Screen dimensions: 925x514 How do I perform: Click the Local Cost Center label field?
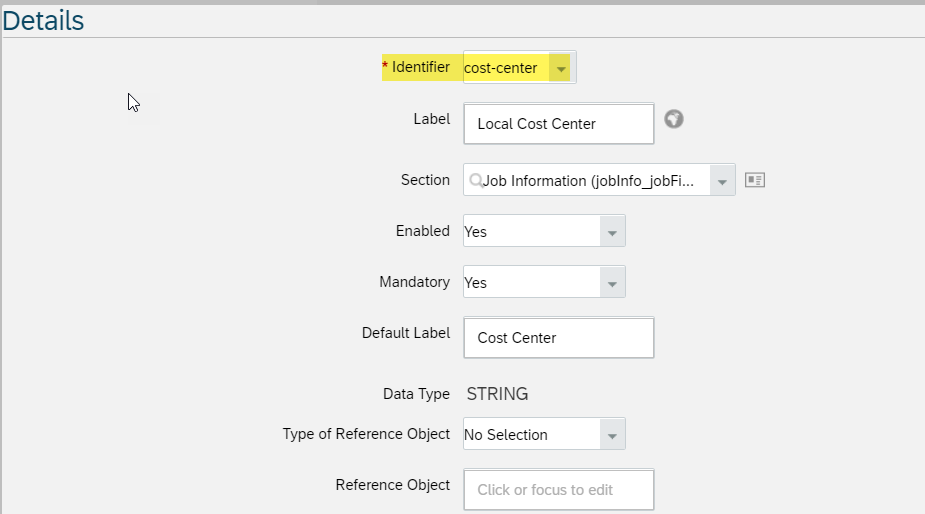tap(559, 124)
